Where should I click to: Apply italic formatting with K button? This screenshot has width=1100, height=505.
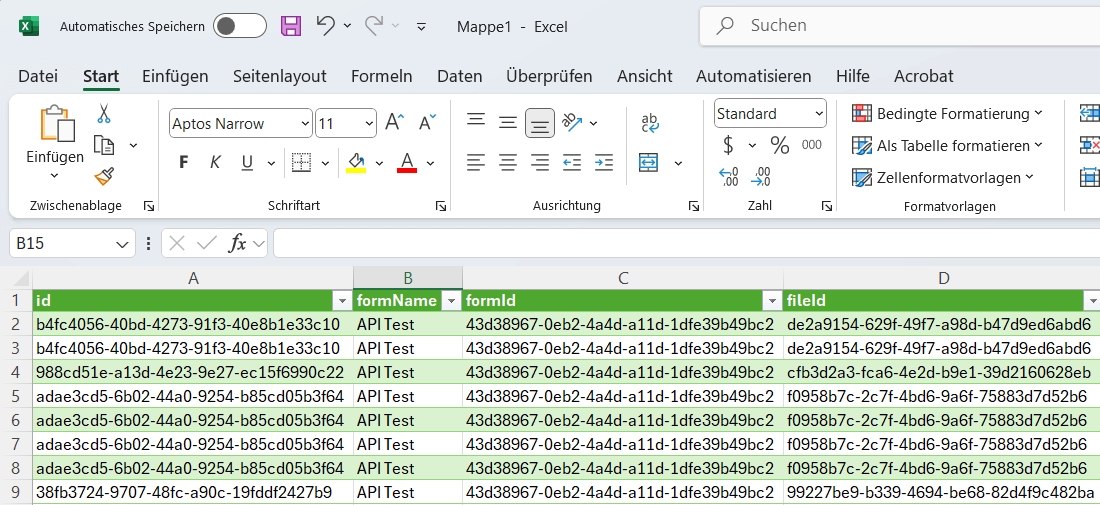[x=214, y=162]
